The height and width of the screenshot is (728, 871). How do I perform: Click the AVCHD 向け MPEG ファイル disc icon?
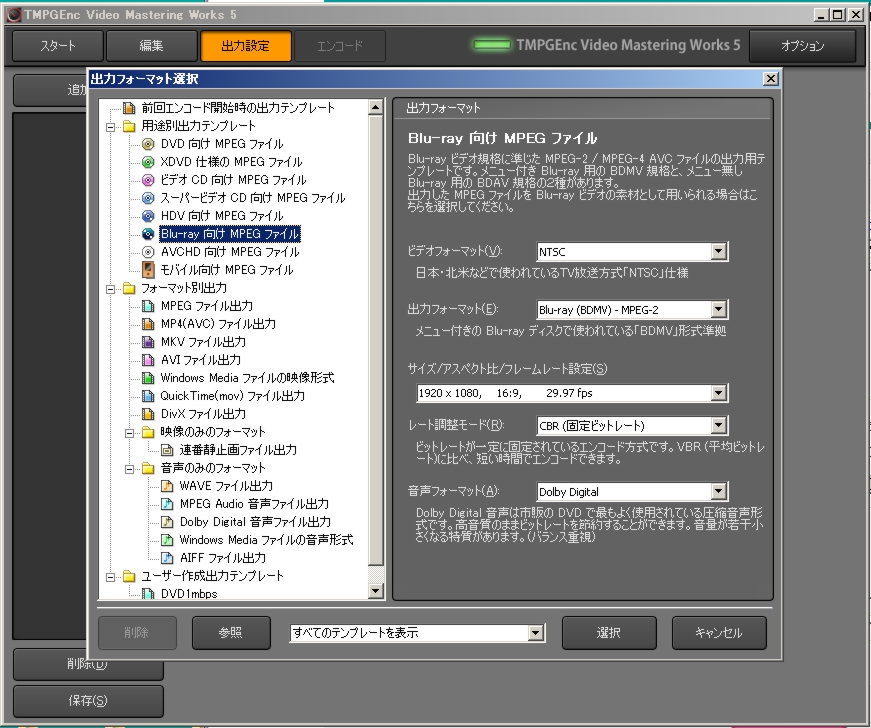[148, 252]
